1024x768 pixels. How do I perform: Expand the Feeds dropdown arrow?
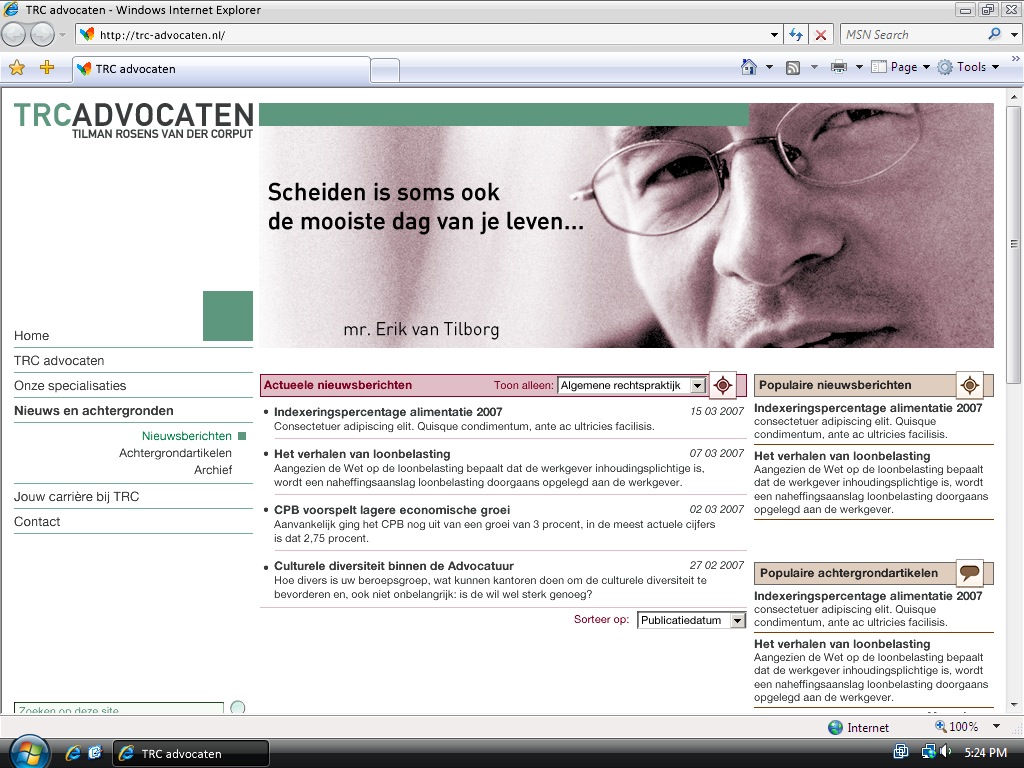pyautogui.click(x=814, y=67)
